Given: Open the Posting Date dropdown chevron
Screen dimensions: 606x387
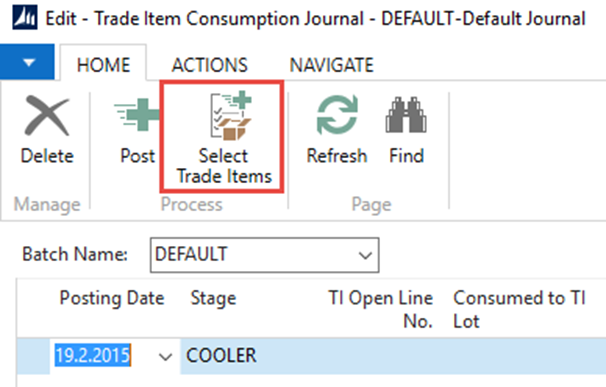Looking at the screenshot, I should 165,356.
